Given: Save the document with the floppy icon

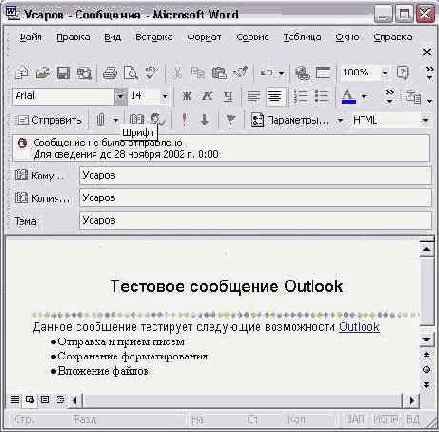Looking at the screenshot, I should pyautogui.click(x=63, y=73).
